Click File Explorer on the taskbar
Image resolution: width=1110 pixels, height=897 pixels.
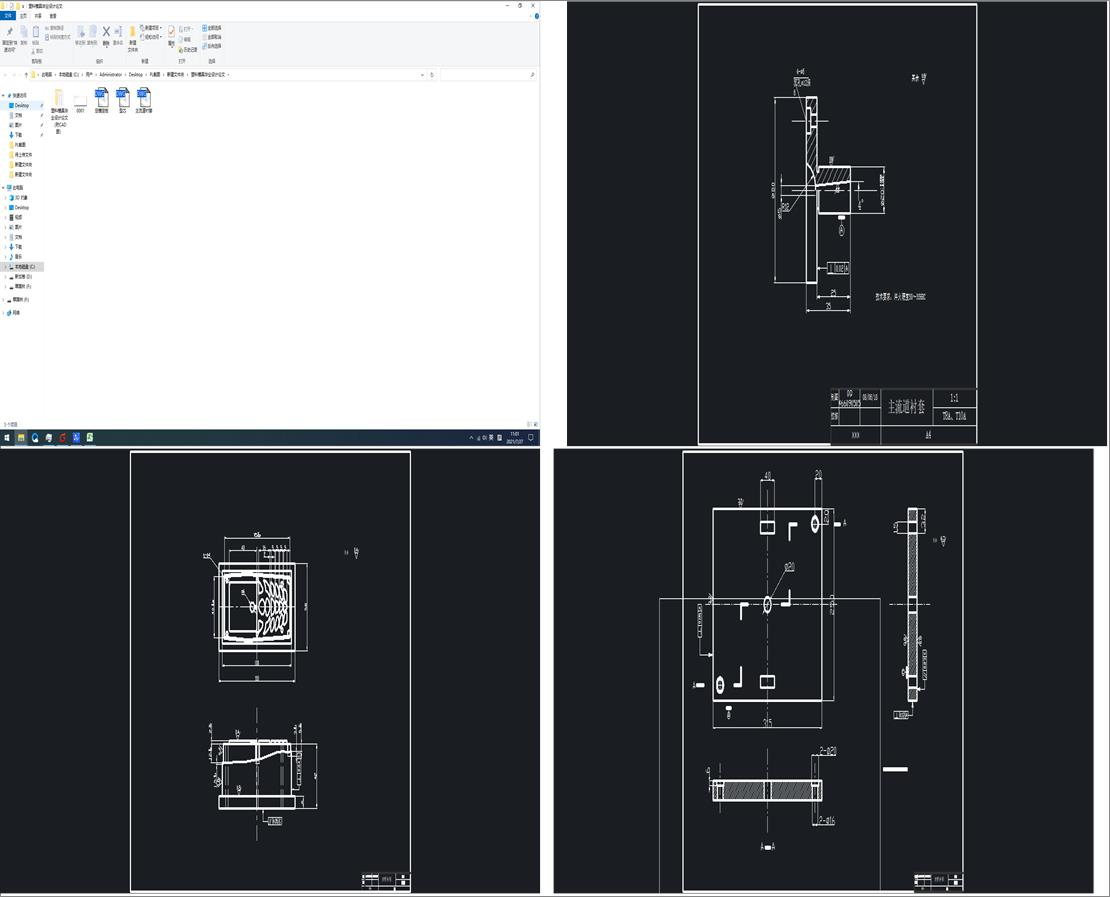pos(21,438)
